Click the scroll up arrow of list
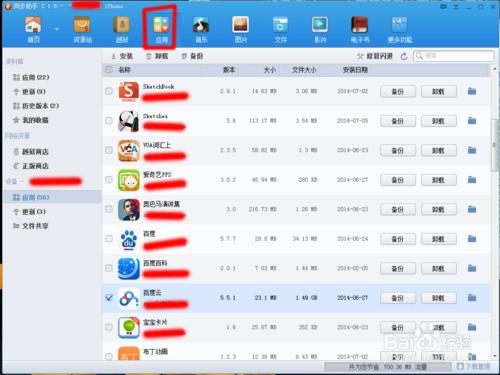500x375 pixels. 494,69
